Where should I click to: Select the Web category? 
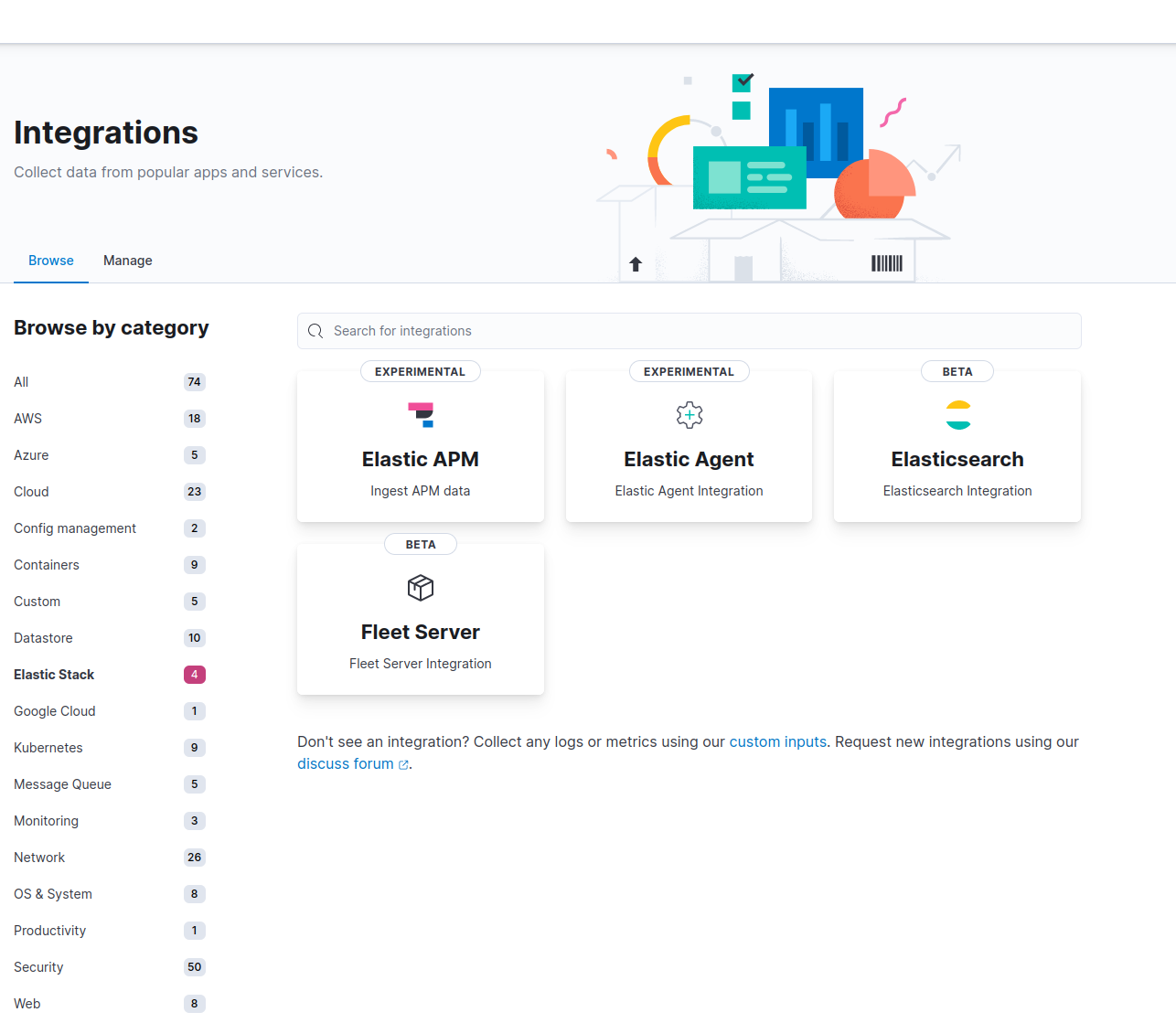pos(110,1004)
